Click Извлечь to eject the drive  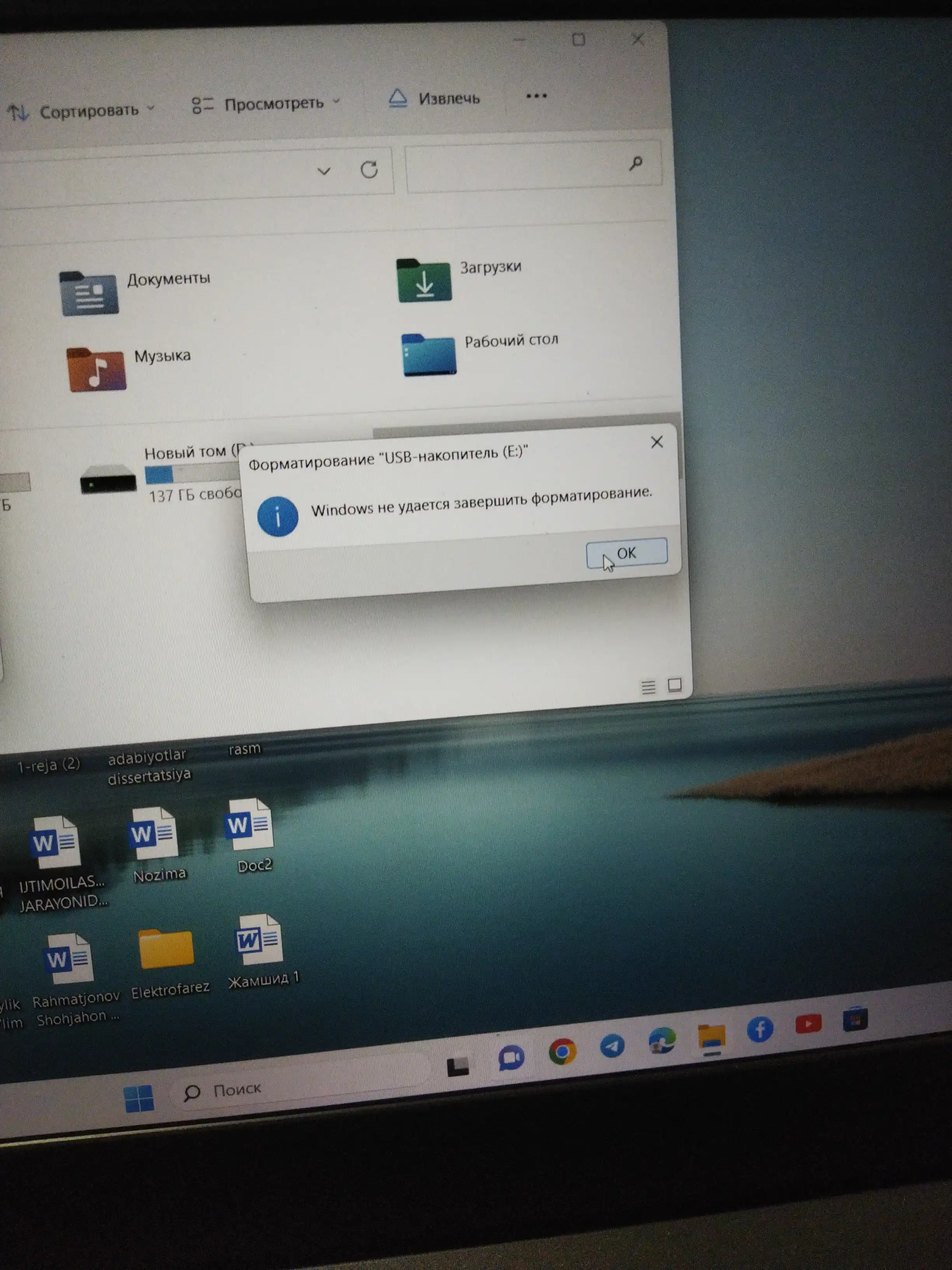[x=434, y=98]
